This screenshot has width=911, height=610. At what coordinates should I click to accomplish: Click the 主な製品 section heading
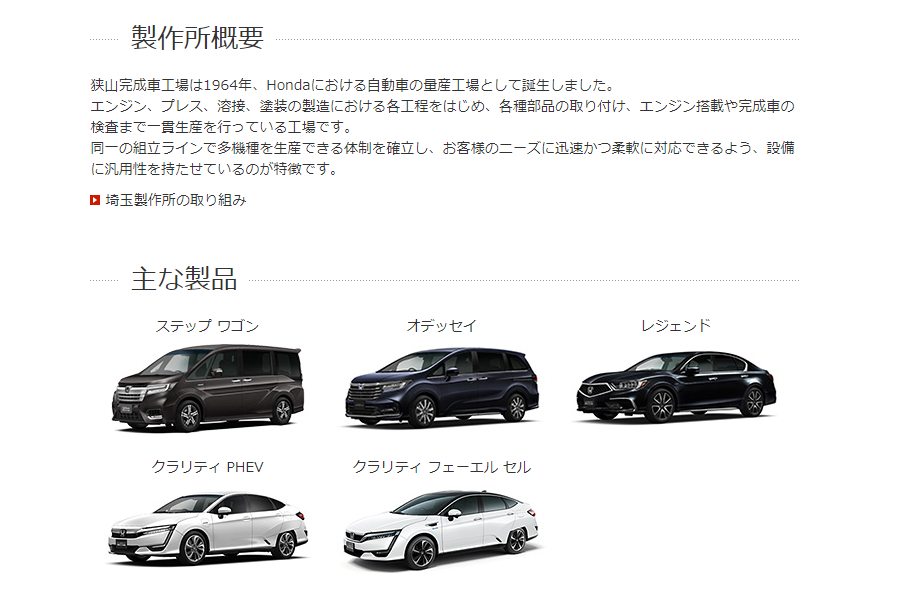tap(184, 279)
